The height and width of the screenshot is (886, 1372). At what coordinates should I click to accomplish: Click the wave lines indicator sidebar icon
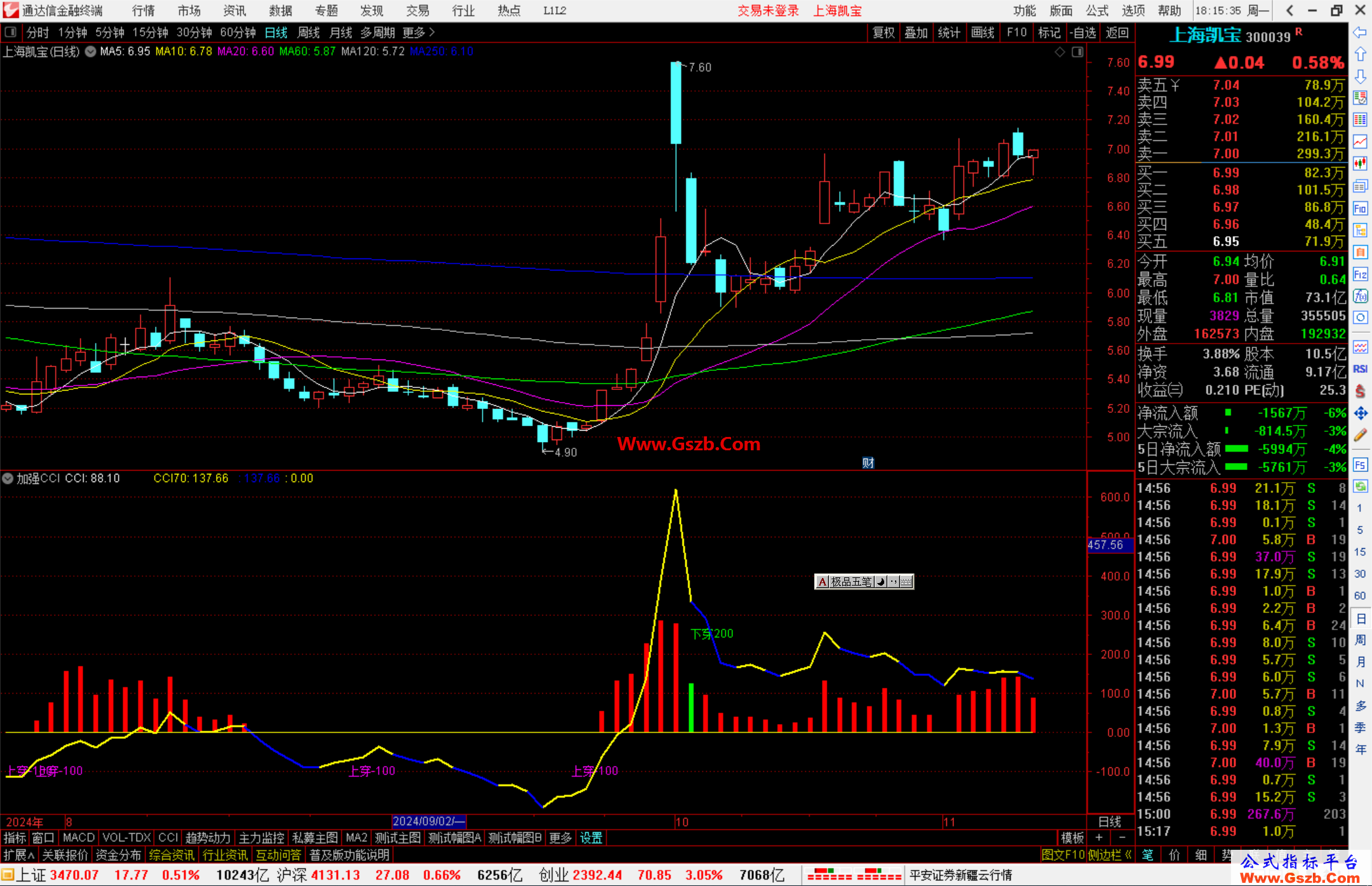tap(1360, 347)
